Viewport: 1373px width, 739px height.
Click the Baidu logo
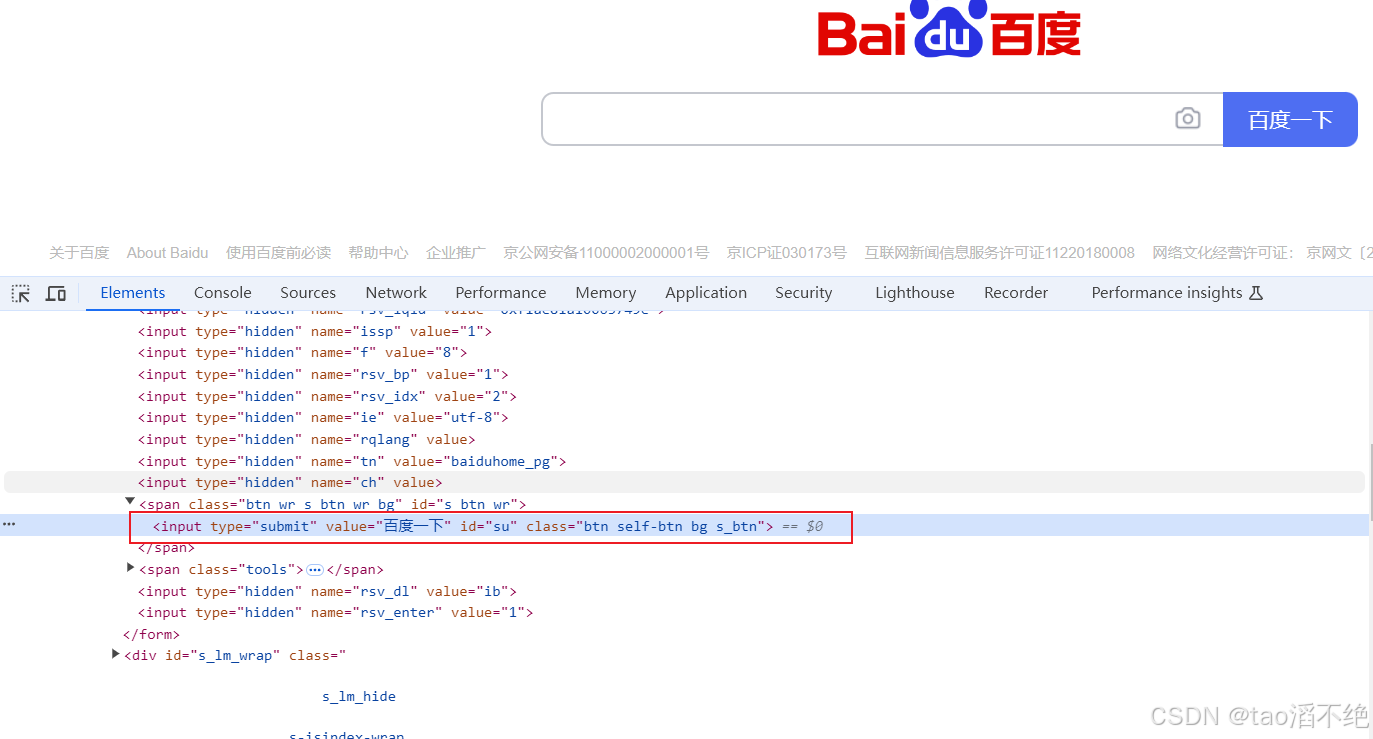pos(949,29)
